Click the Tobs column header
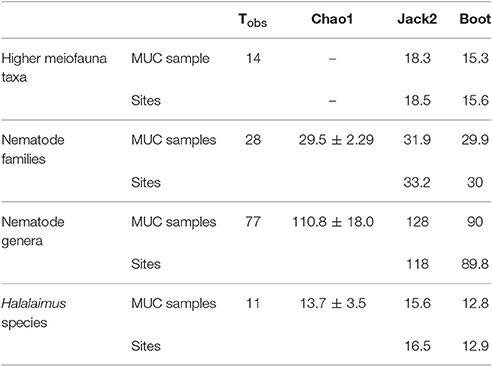Image resolution: width=492 pixels, height=366 pixels. point(253,20)
